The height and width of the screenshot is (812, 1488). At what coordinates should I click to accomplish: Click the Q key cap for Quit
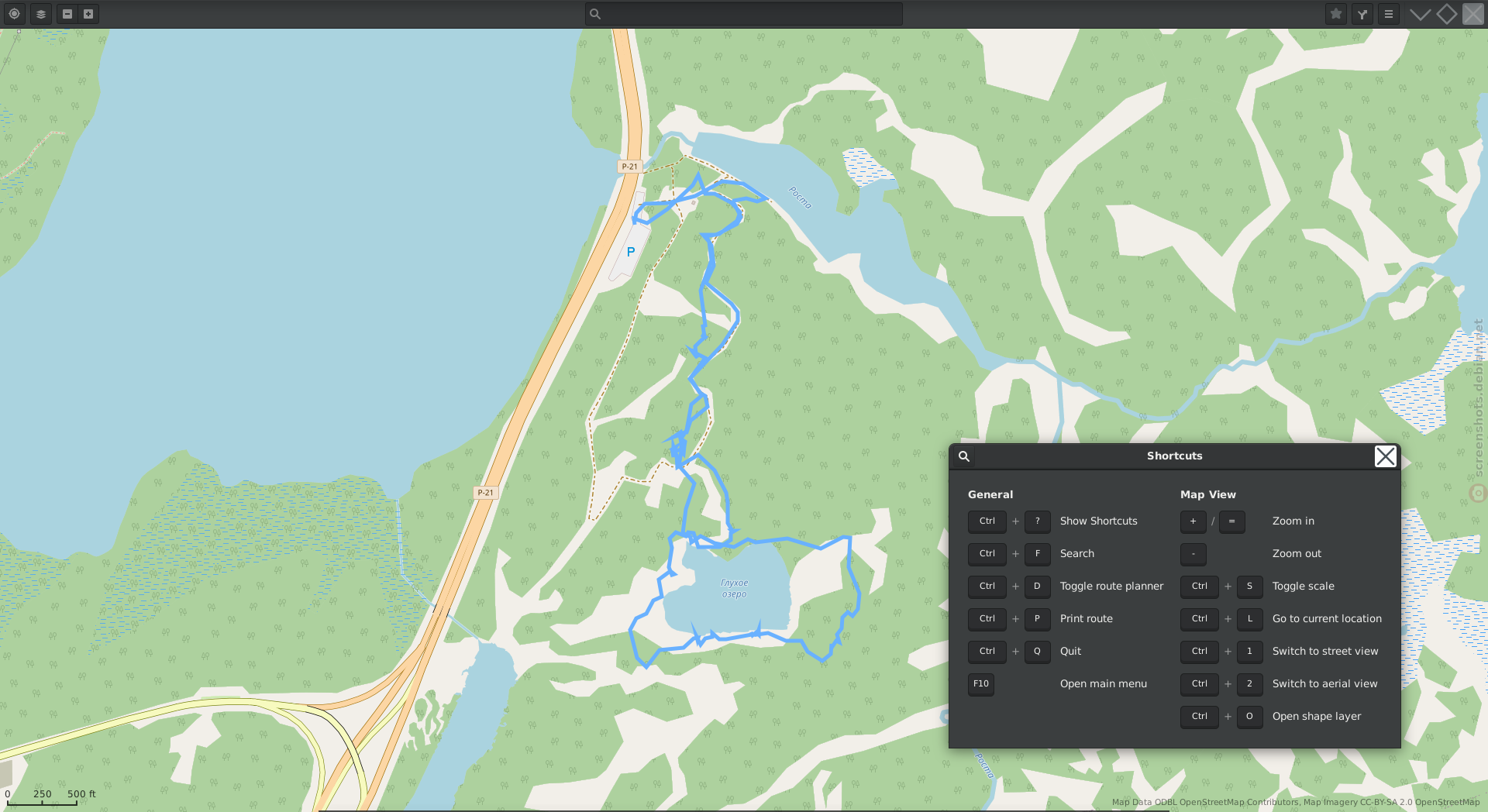[x=1038, y=652]
